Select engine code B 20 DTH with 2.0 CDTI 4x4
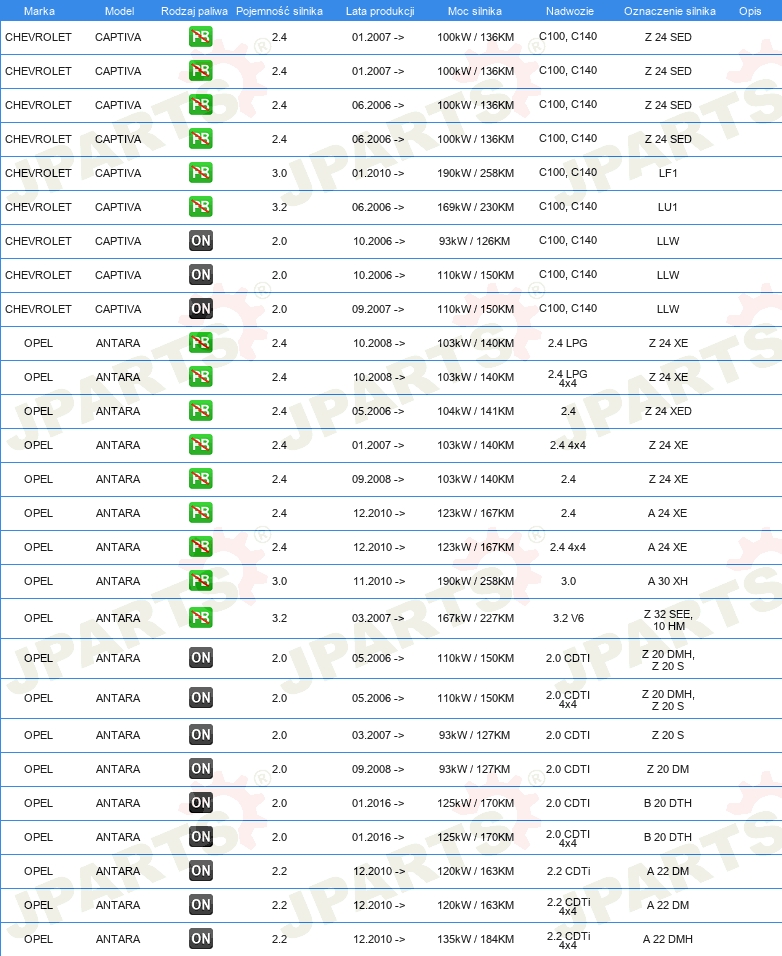Viewport: 782px width, 956px height. (667, 837)
